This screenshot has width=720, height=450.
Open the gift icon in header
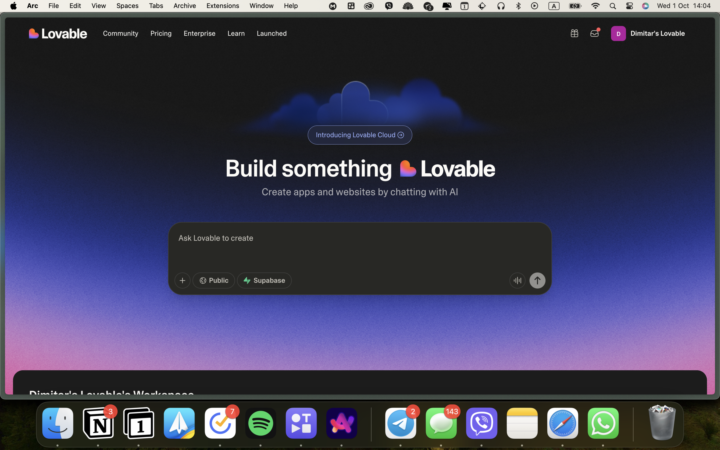tap(574, 33)
